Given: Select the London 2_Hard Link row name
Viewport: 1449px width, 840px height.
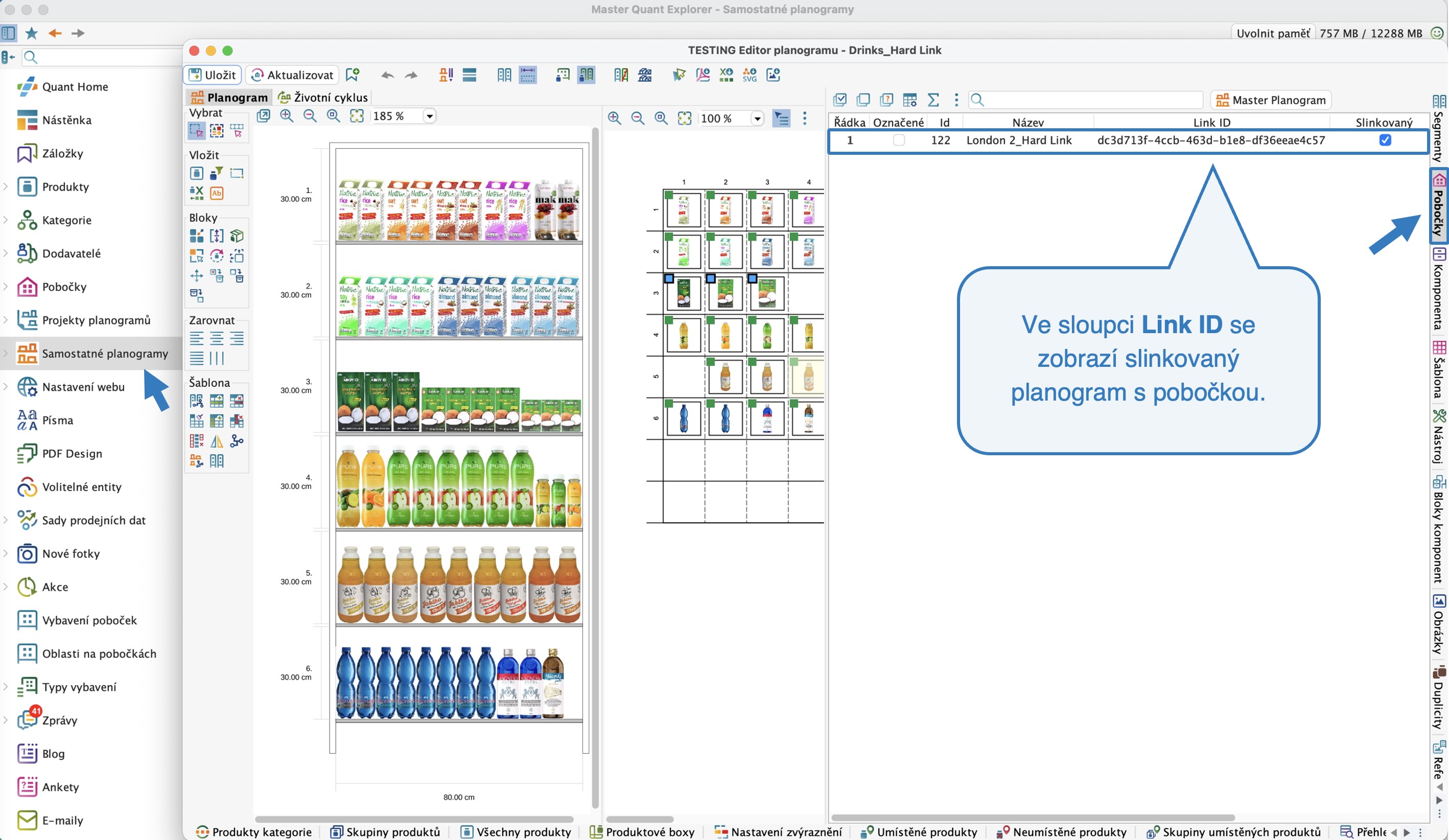Looking at the screenshot, I should tap(1019, 141).
